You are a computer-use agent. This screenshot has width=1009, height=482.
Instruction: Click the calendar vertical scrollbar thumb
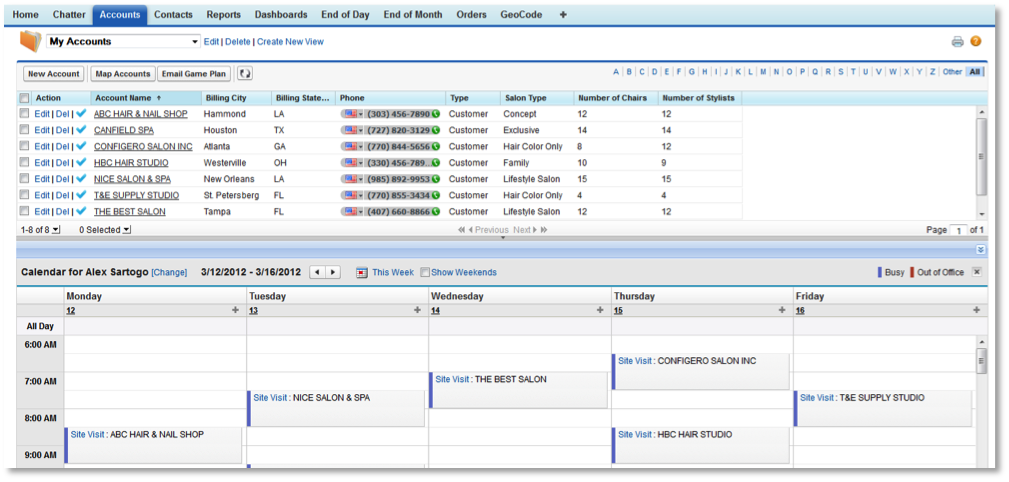tap(981, 361)
